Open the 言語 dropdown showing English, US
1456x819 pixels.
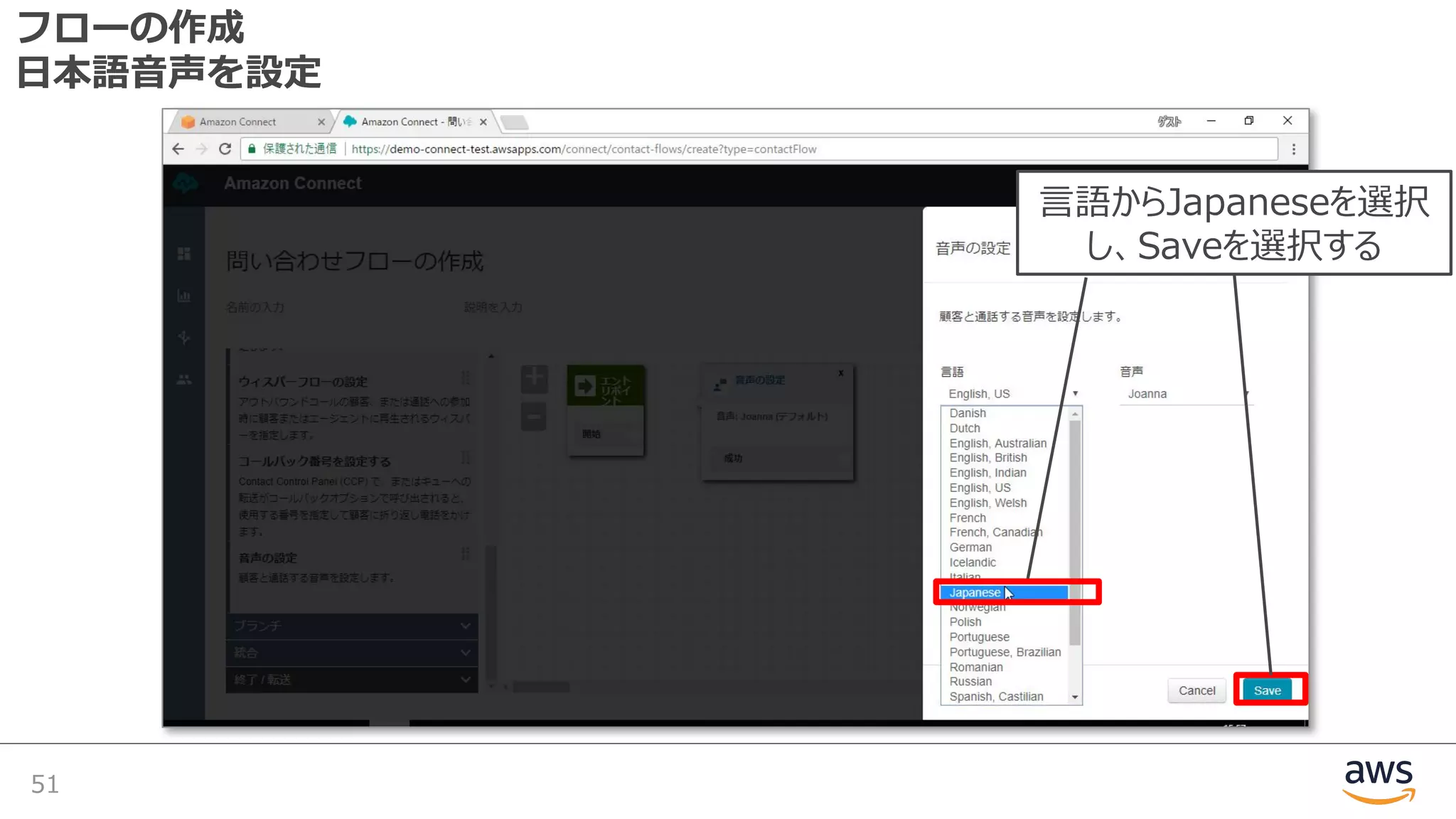(1011, 394)
